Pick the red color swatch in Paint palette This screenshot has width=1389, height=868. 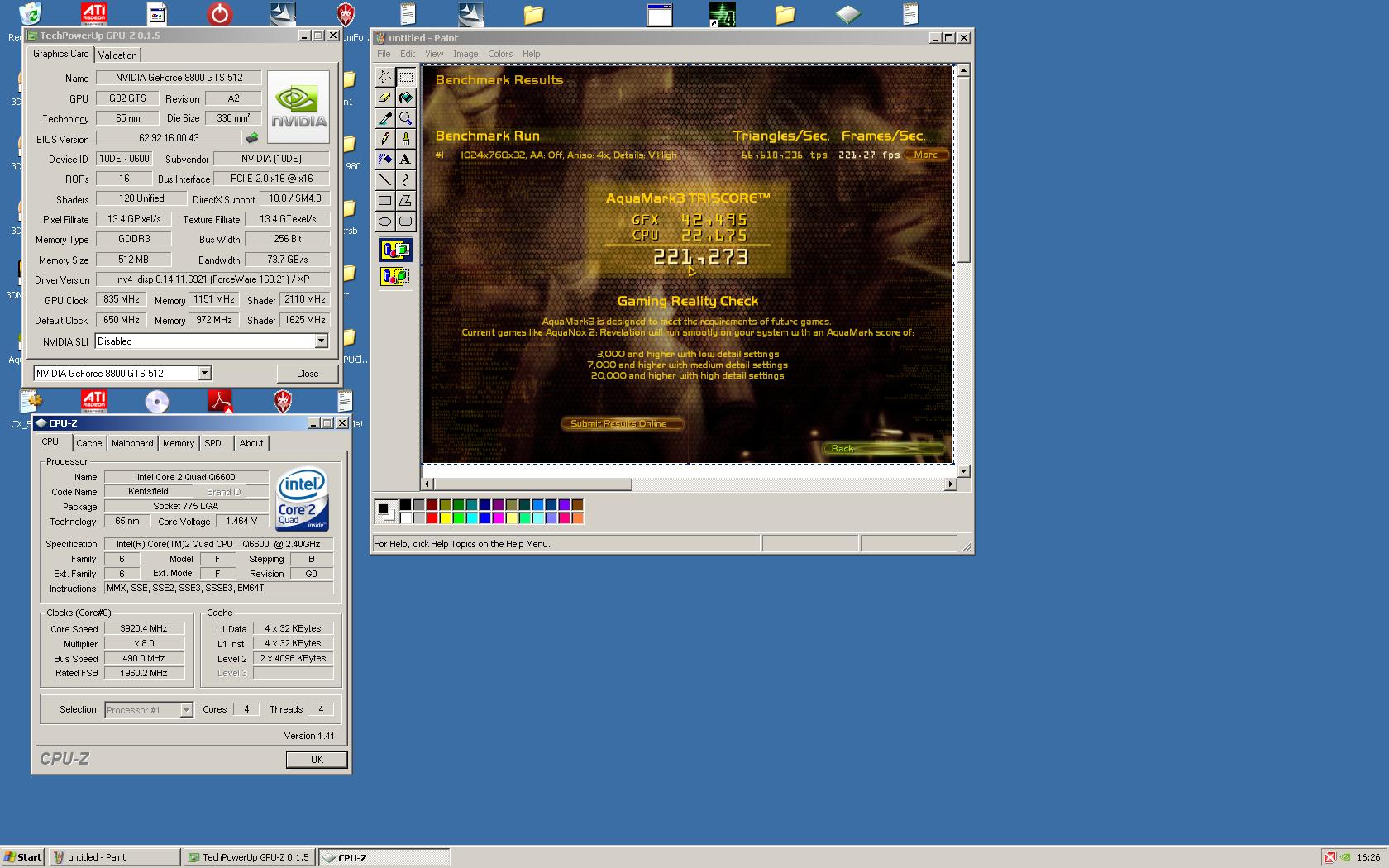pyautogui.click(x=432, y=518)
